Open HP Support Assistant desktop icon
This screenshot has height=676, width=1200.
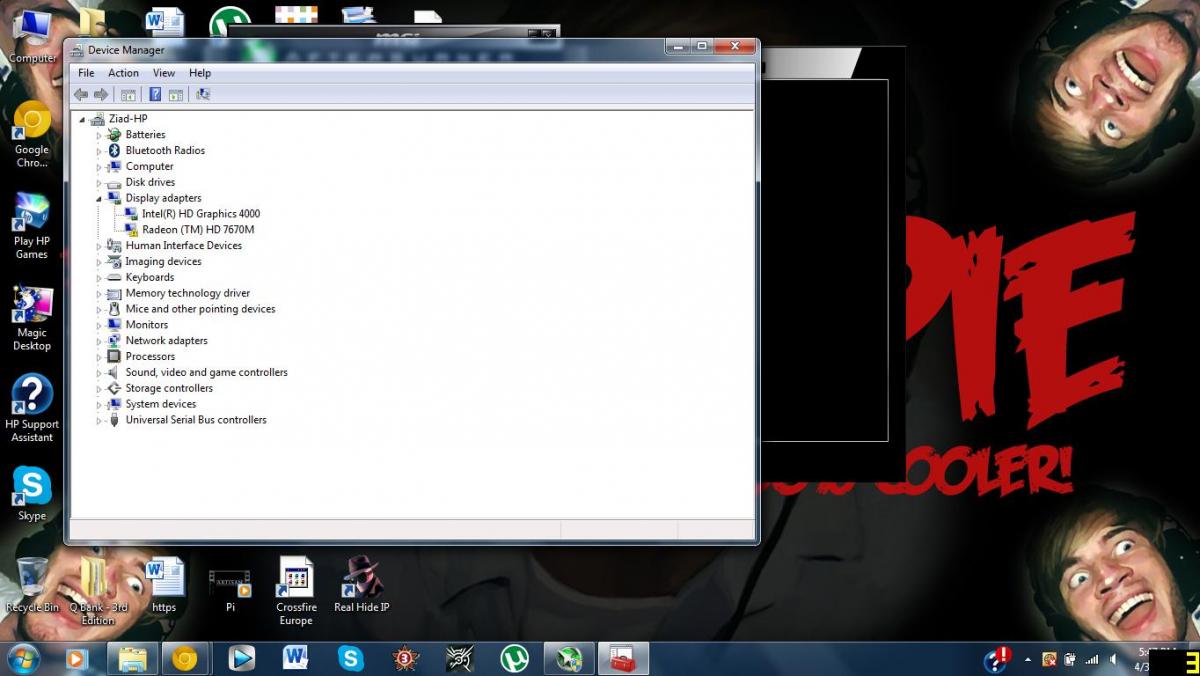(32, 408)
